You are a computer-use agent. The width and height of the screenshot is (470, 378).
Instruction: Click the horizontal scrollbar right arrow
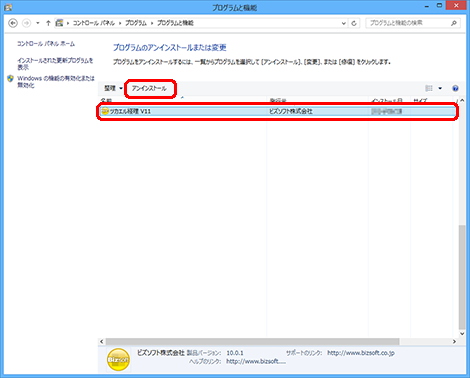[x=454, y=342]
